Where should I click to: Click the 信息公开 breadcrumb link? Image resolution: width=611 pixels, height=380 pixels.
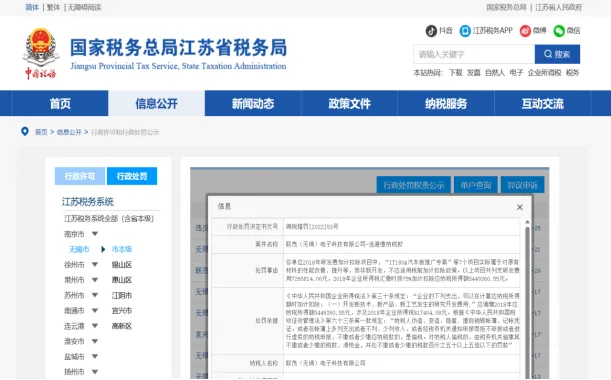[x=69, y=132]
